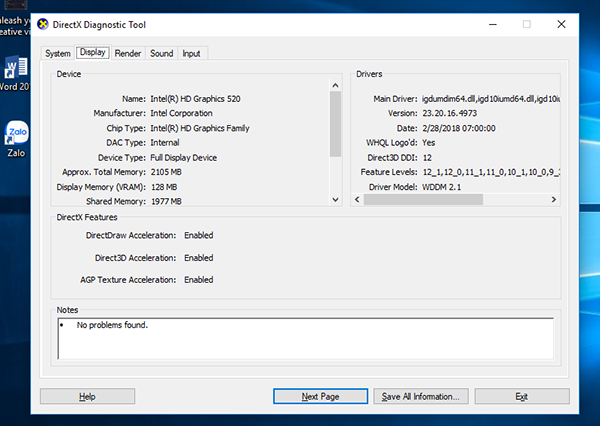Click Drivers panel scroll left arrow
The width and height of the screenshot is (600, 426).
[x=357, y=199]
